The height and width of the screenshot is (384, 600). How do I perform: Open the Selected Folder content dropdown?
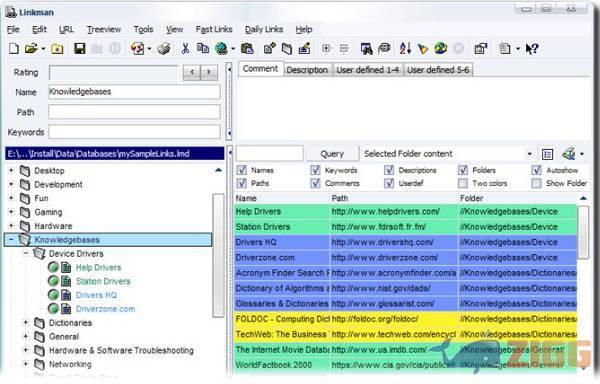(530, 154)
